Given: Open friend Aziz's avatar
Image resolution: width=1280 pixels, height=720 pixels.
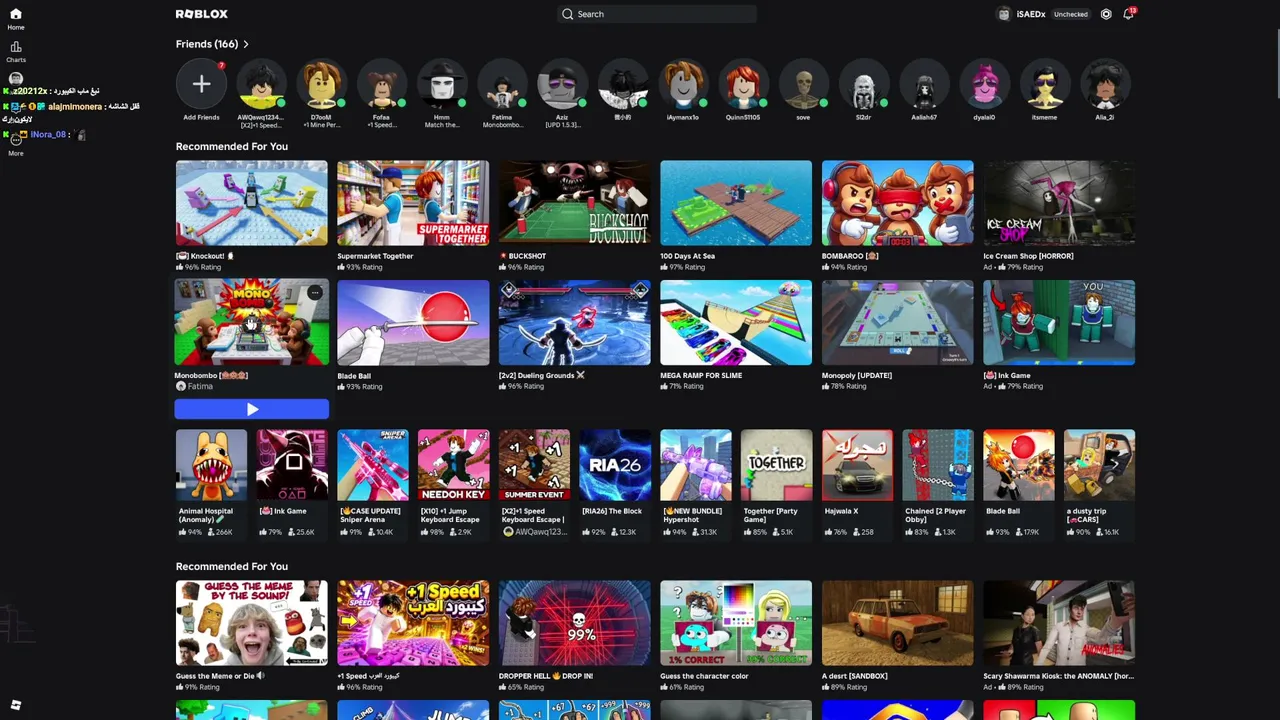Looking at the screenshot, I should (562, 85).
